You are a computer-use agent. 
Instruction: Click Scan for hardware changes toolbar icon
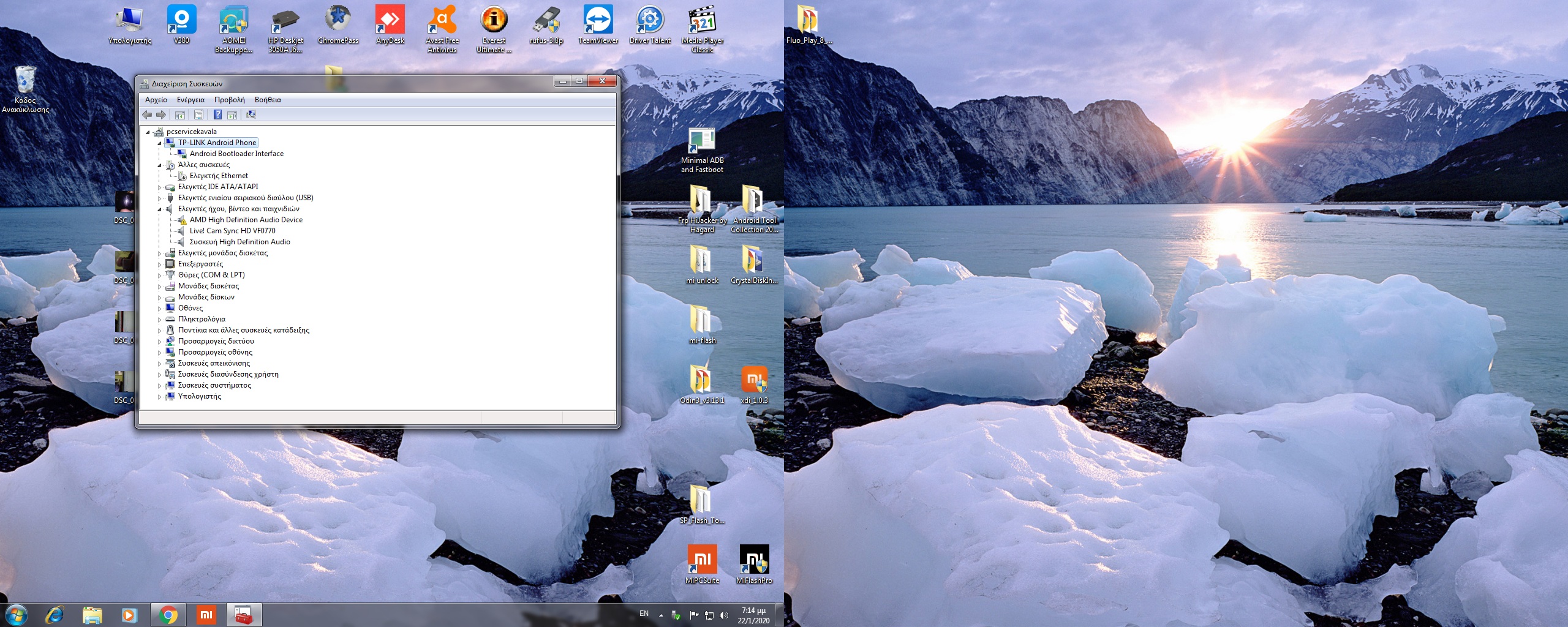(x=251, y=115)
